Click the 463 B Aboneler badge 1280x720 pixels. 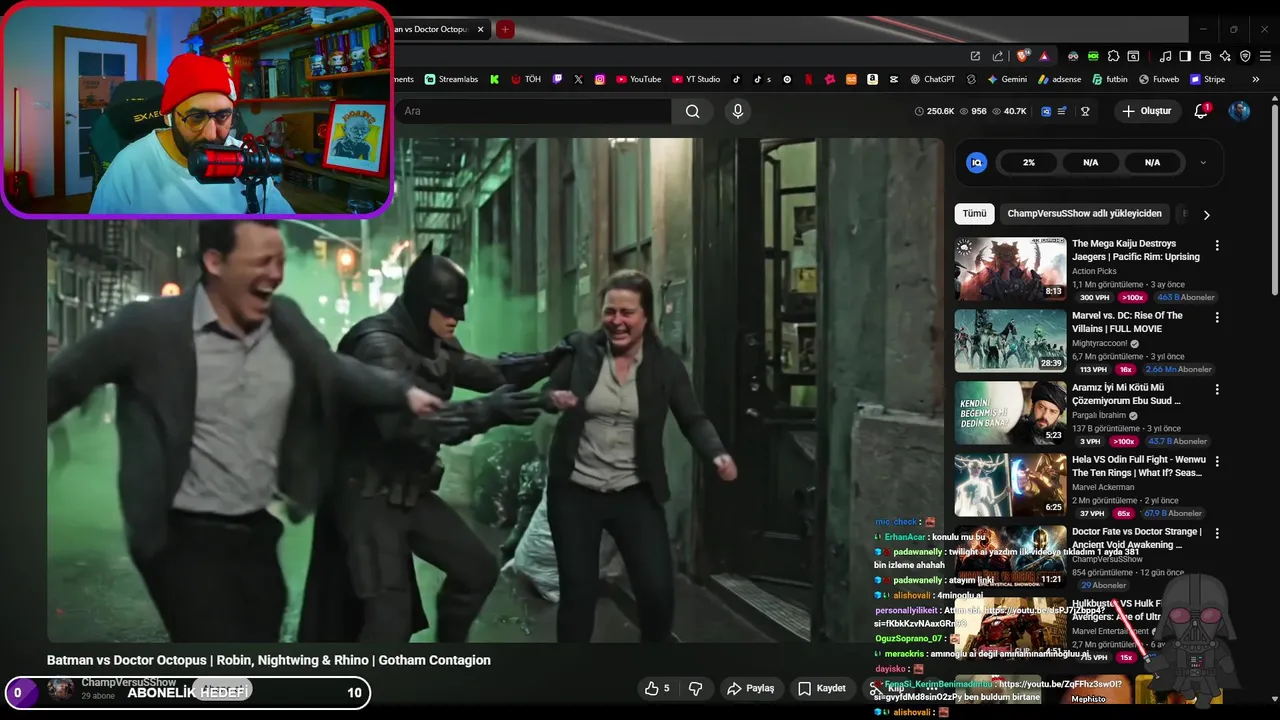(x=1185, y=297)
